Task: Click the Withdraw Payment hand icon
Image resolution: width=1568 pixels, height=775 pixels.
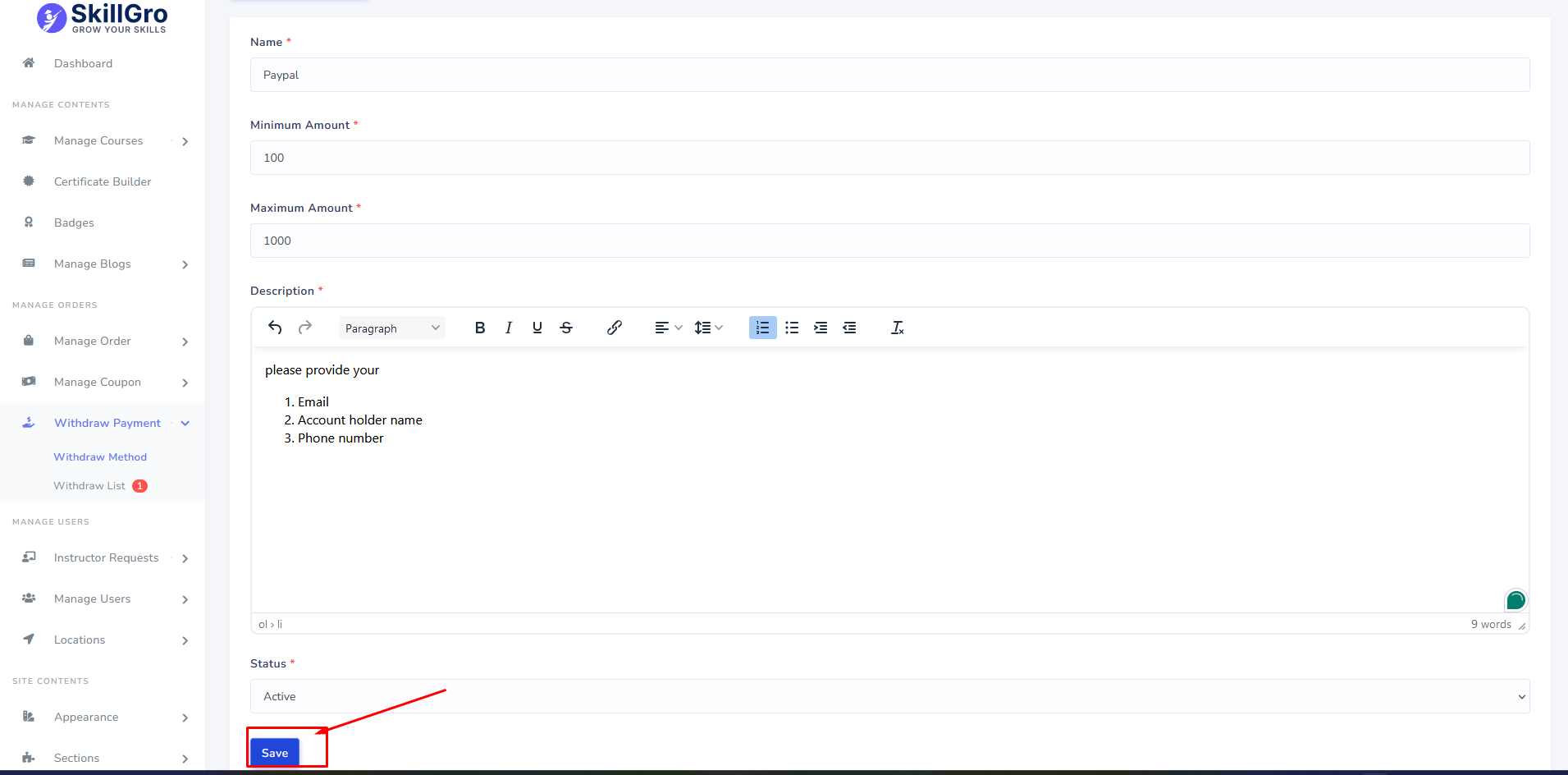Action: [29, 422]
